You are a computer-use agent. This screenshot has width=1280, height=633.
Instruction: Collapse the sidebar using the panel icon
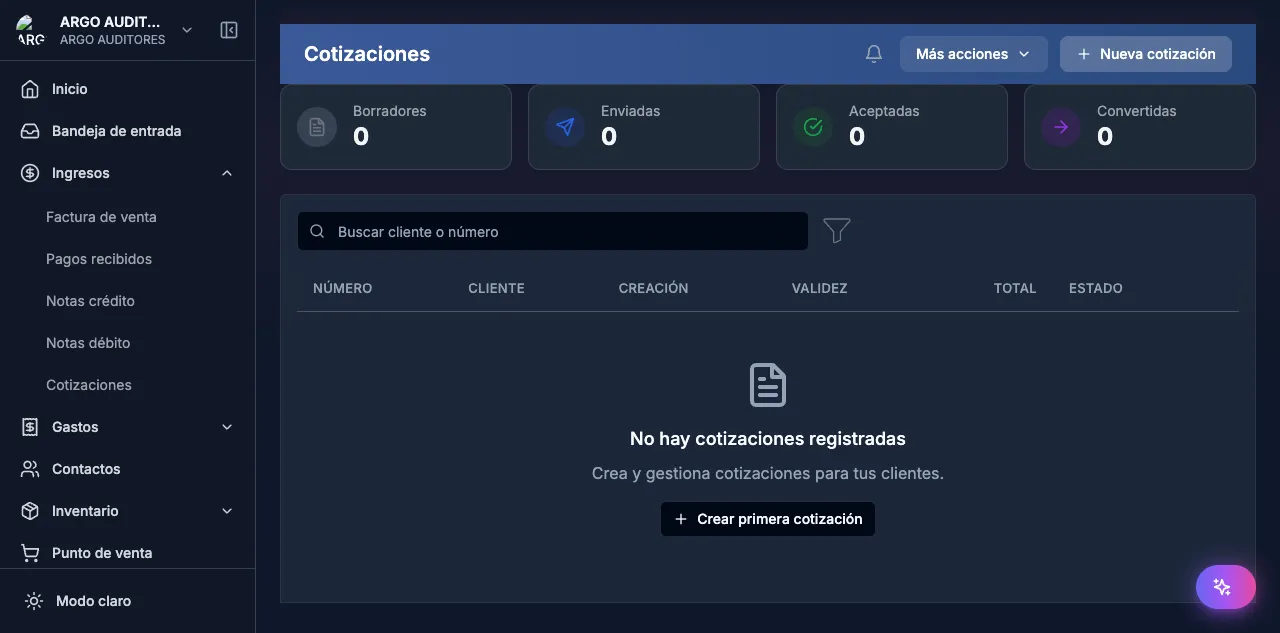229,30
